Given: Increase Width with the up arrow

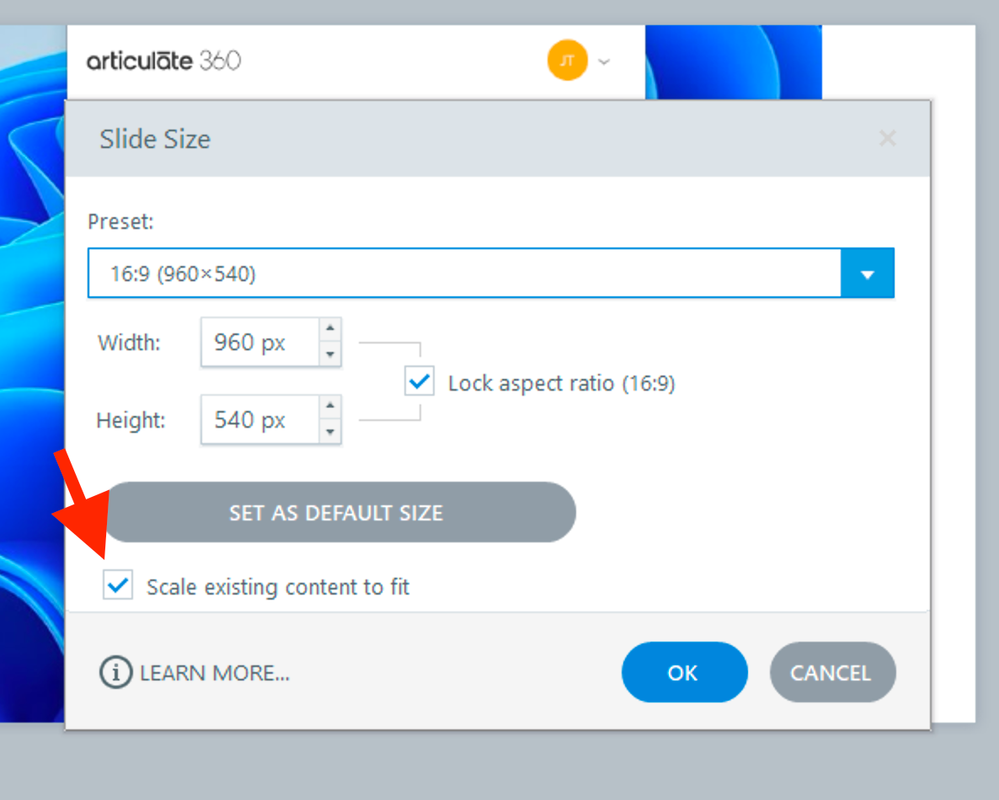Looking at the screenshot, I should point(330,330).
